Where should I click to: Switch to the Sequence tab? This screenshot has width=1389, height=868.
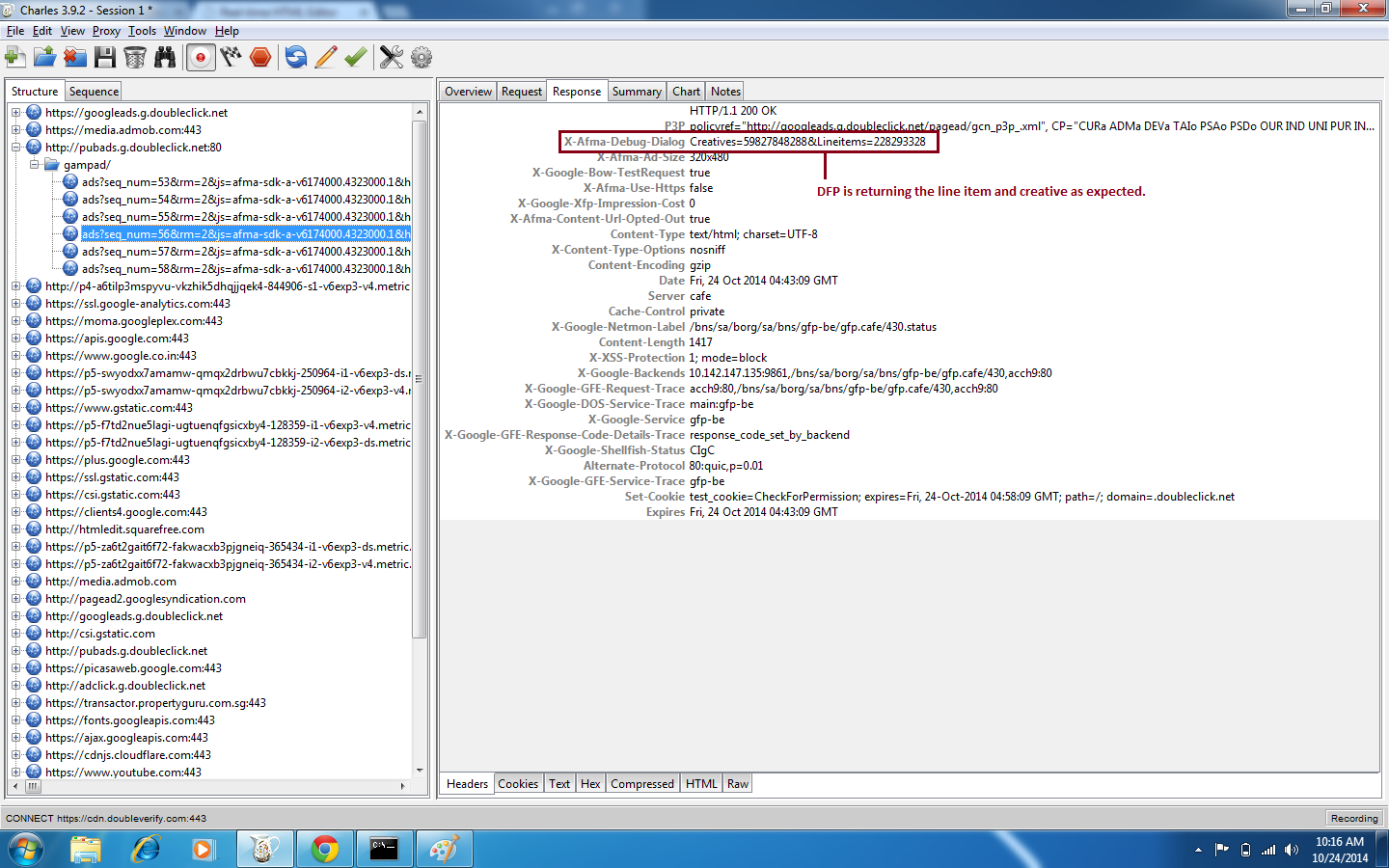pos(95,92)
